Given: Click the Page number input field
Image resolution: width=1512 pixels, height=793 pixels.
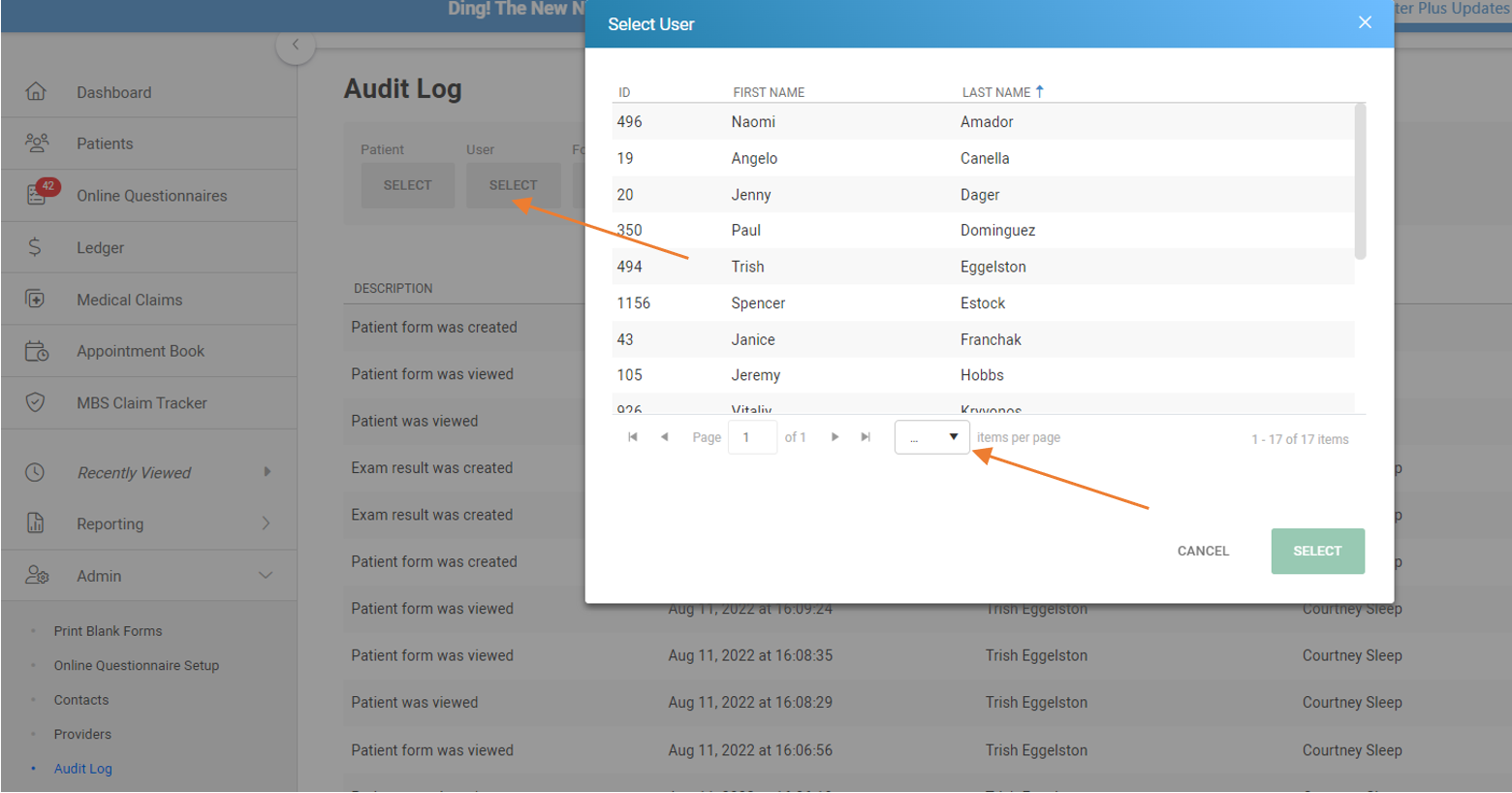Looking at the screenshot, I should pyautogui.click(x=752, y=436).
